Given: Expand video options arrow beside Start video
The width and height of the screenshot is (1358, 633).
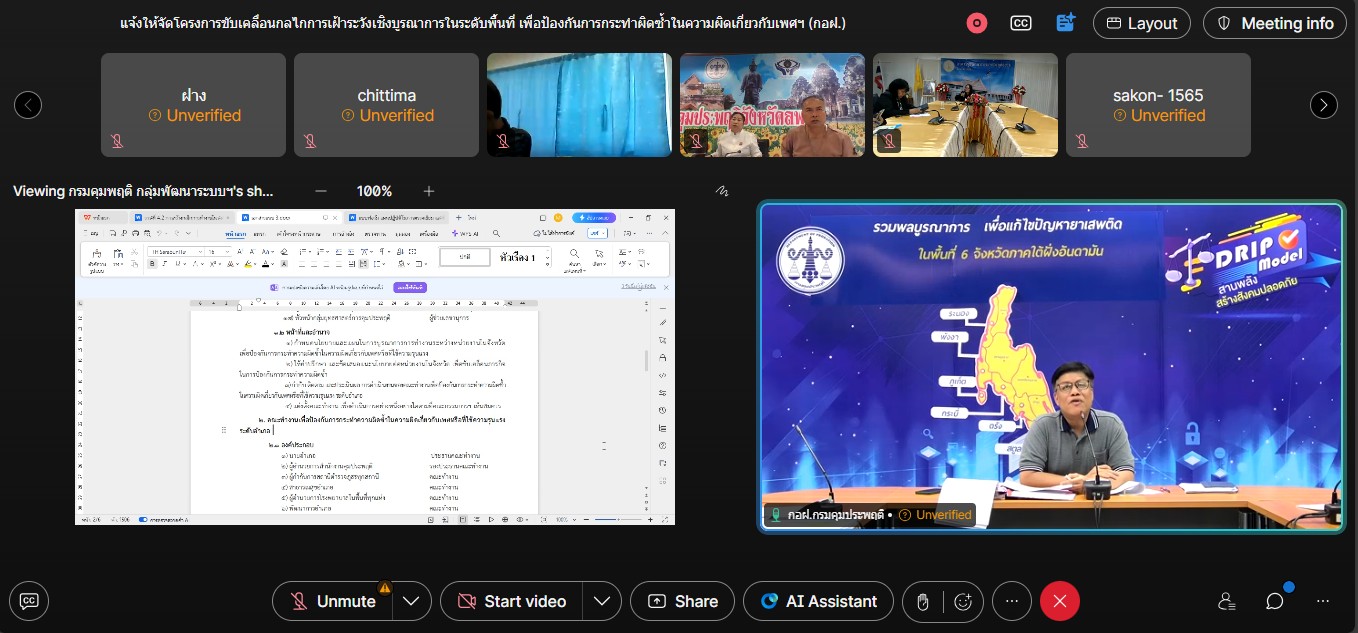Looking at the screenshot, I should point(601,601).
